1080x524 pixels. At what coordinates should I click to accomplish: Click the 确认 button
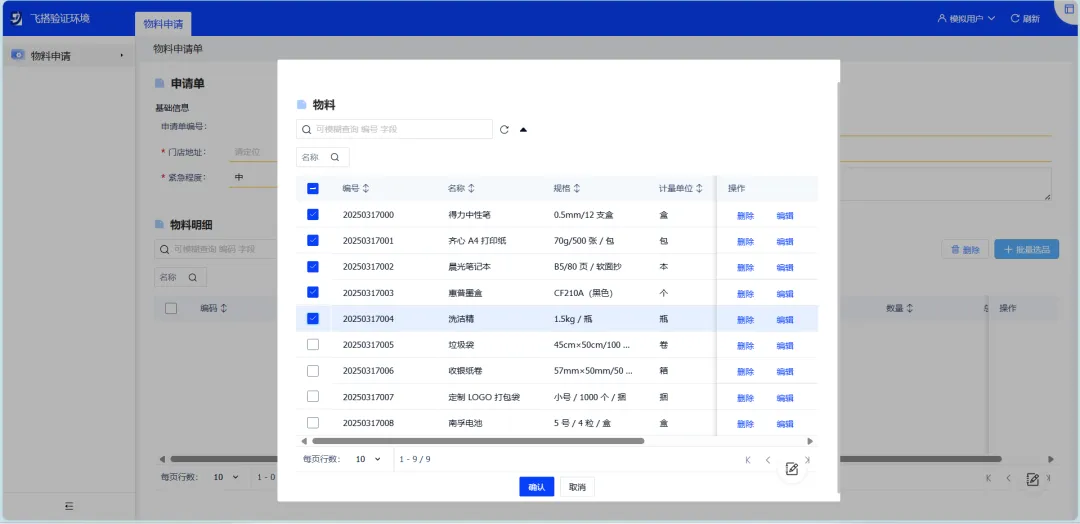537,487
